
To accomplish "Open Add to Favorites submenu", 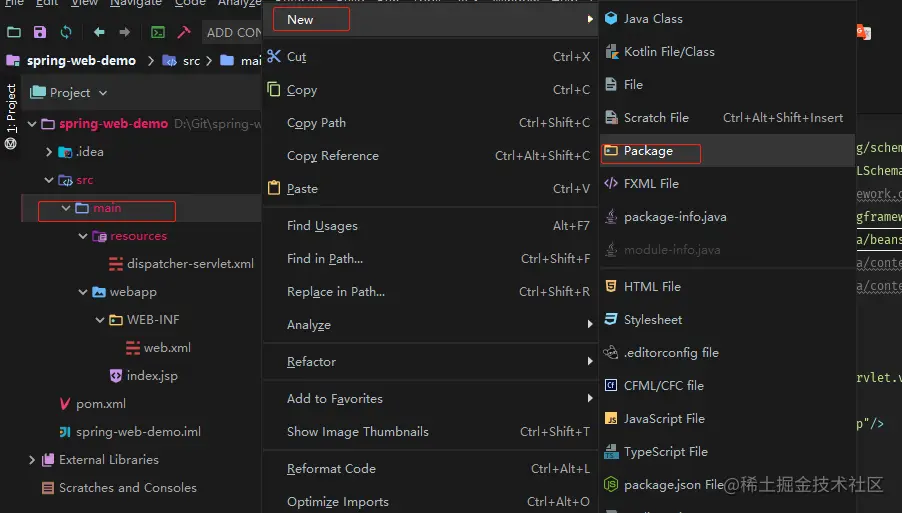I will pyautogui.click(x=430, y=398).
